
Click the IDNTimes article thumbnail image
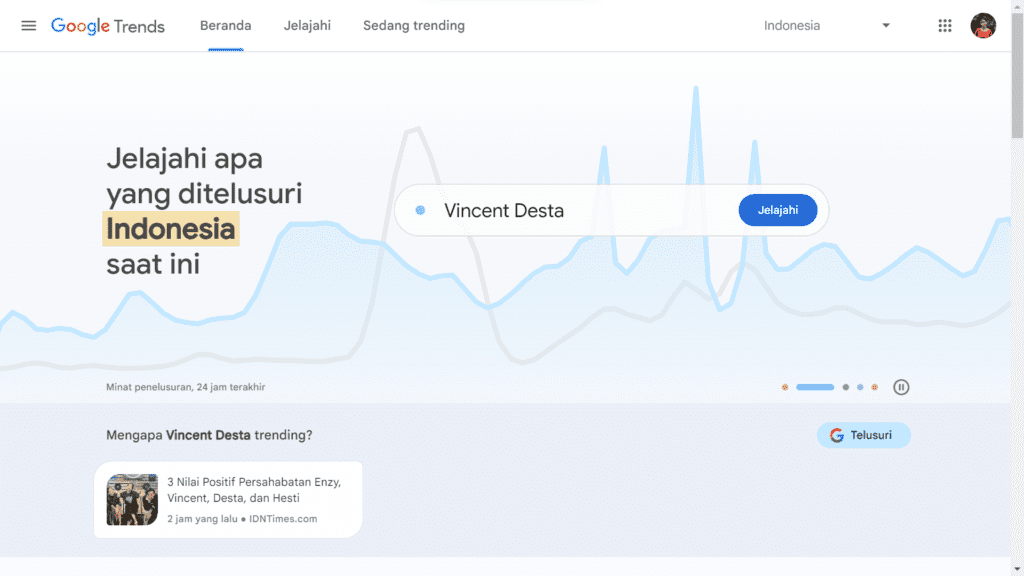[x=131, y=499]
